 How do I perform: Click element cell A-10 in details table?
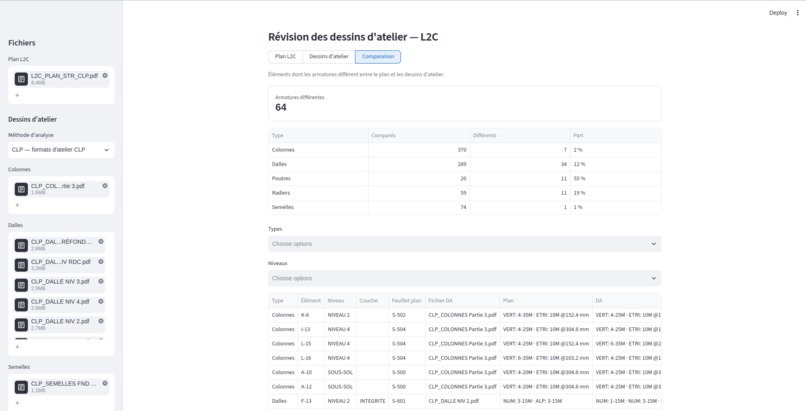pyautogui.click(x=311, y=372)
